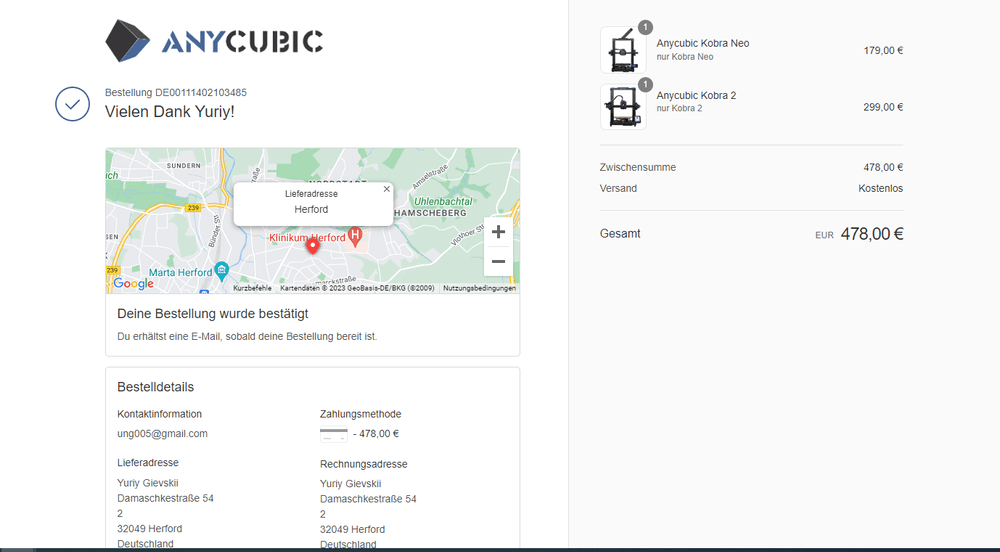Click the Klinikum Herford hospital marker
This screenshot has height=552, width=1000.
354,236
